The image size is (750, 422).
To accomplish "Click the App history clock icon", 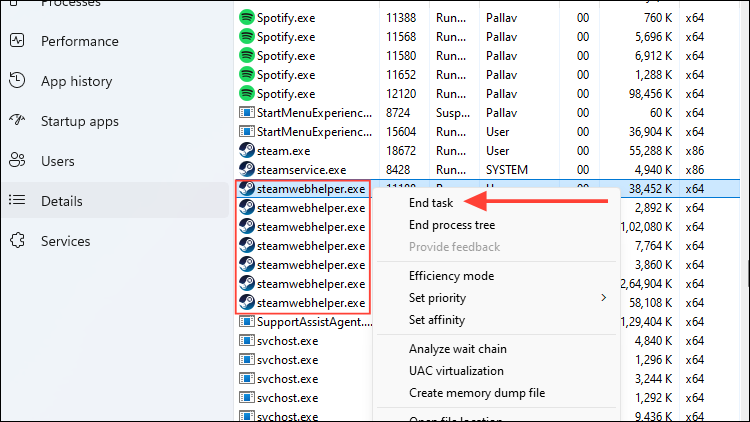I will coord(17,80).
